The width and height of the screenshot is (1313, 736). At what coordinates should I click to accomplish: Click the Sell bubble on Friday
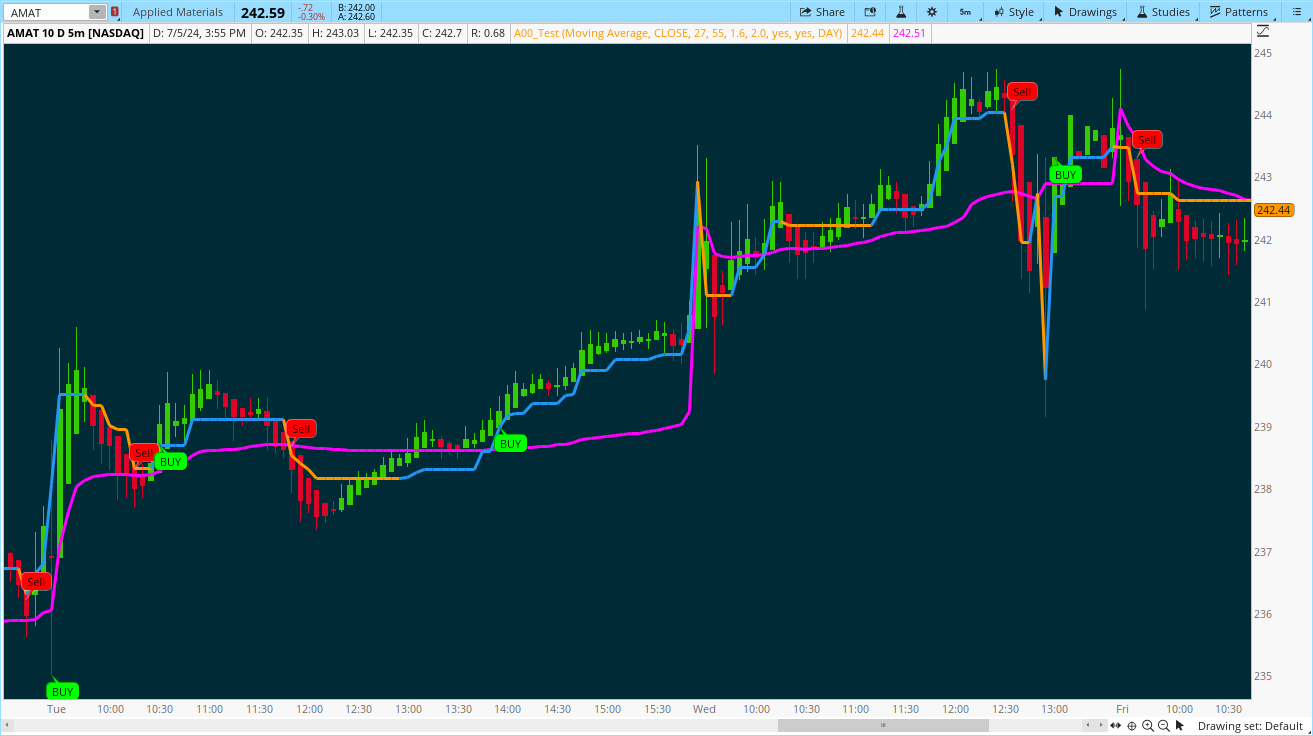click(1147, 139)
